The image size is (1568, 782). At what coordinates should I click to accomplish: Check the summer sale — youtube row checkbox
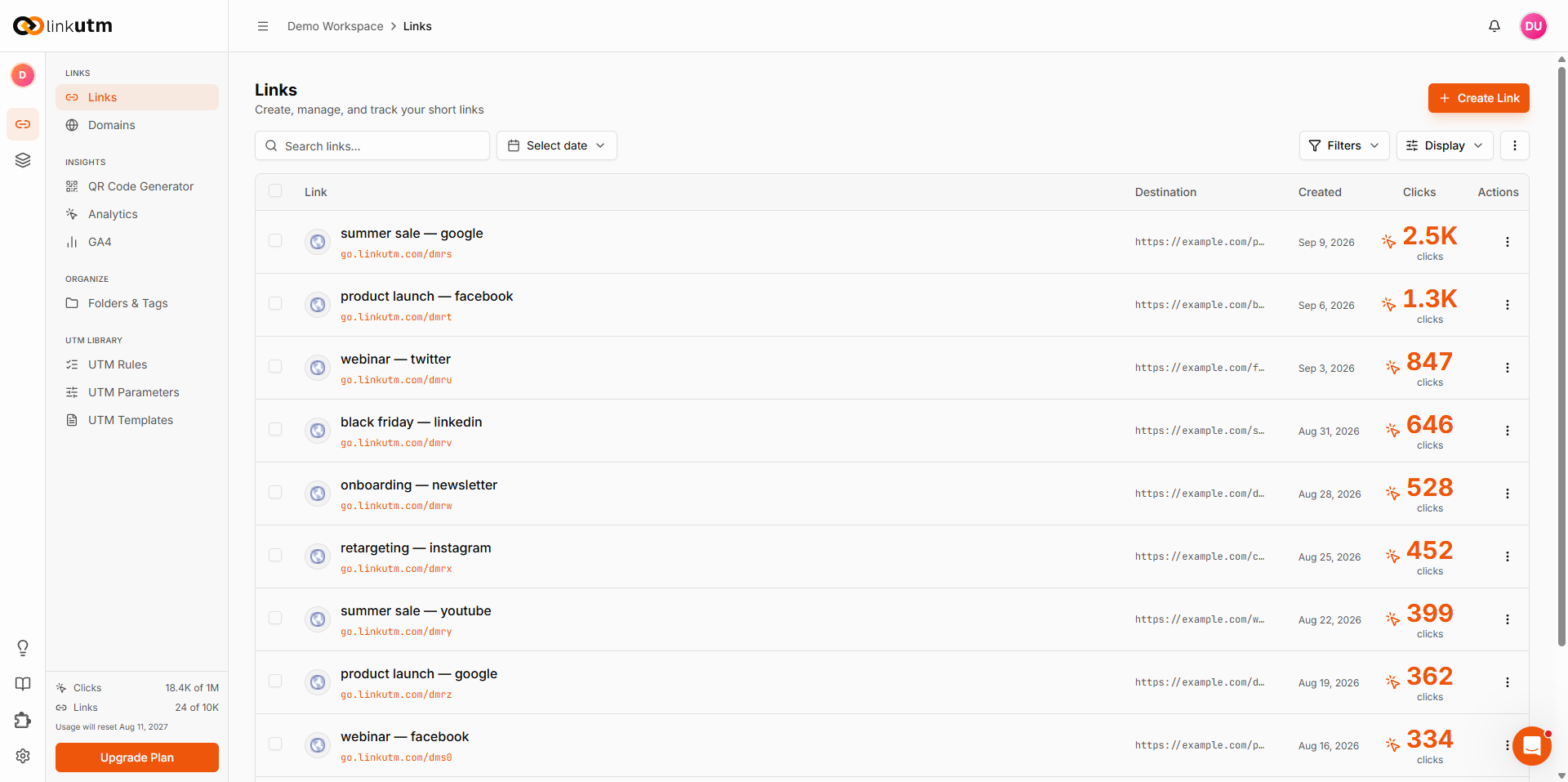[275, 619]
